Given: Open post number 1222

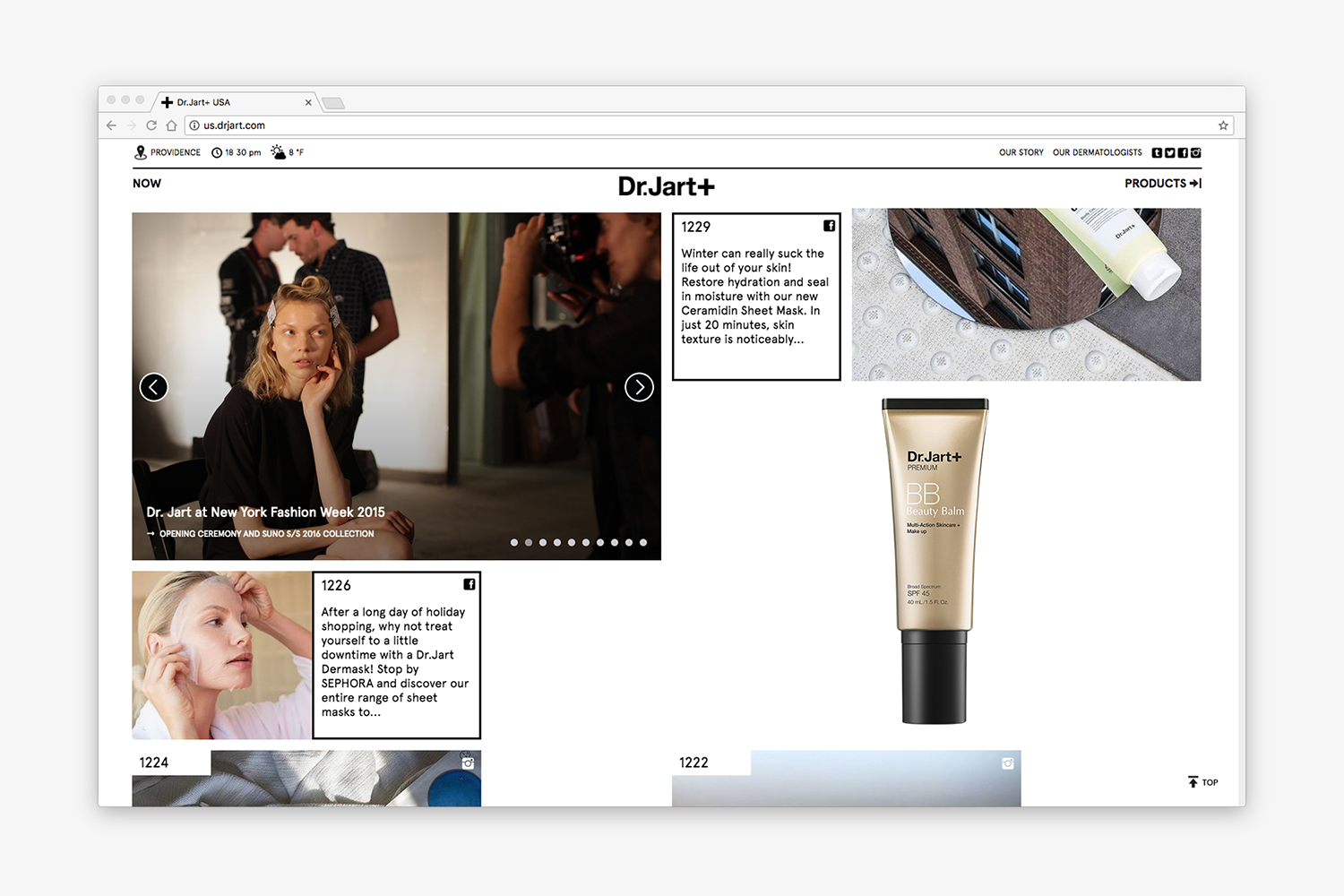Looking at the screenshot, I should (694, 762).
